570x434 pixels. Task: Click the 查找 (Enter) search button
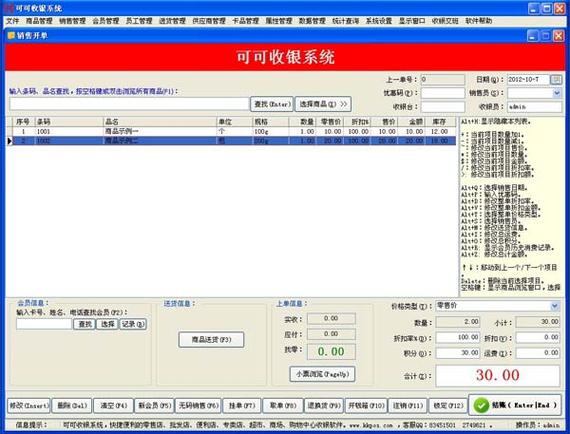tap(272, 104)
